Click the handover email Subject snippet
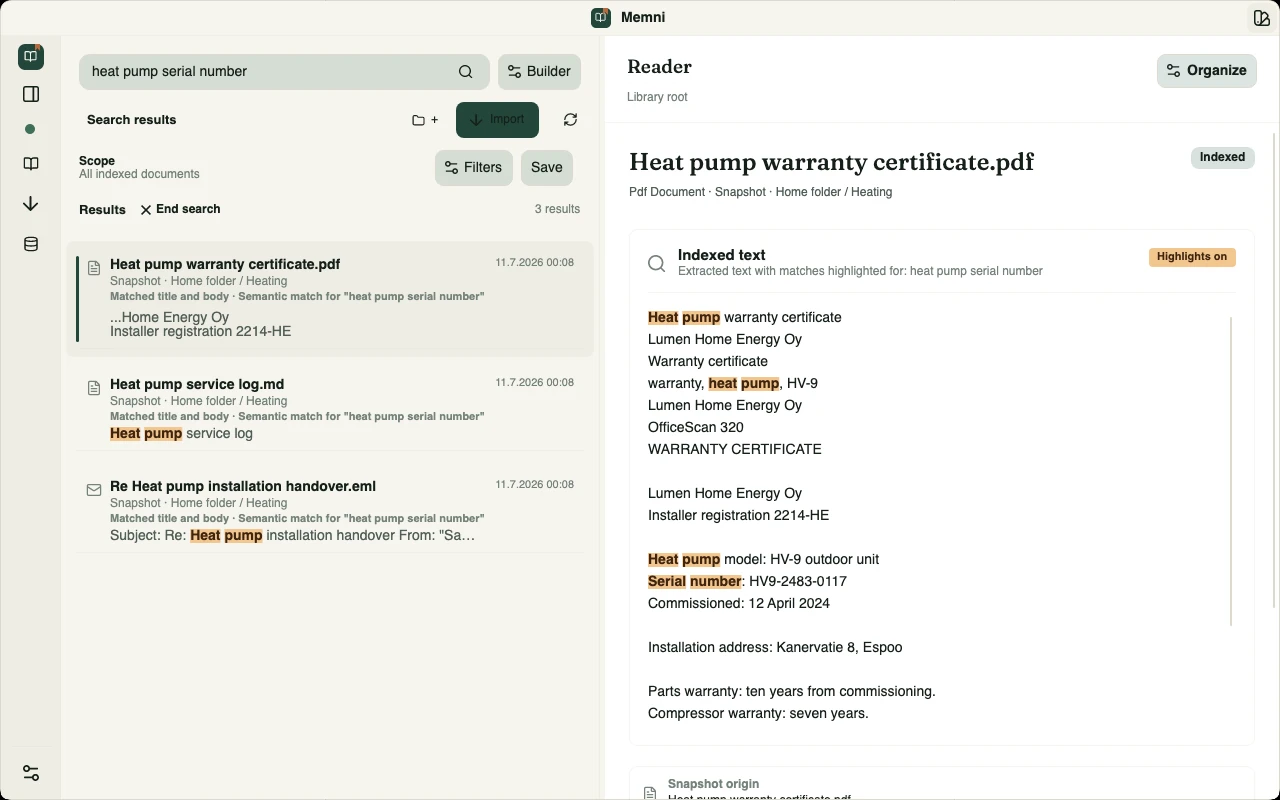1280x800 pixels. (x=292, y=535)
